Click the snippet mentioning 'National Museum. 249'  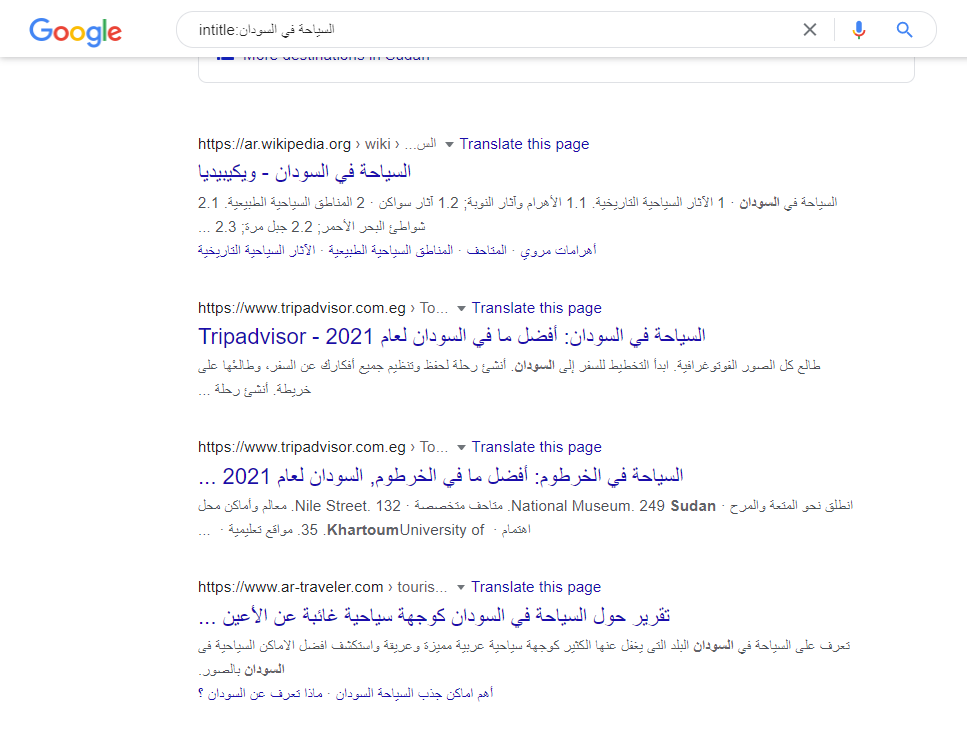[525, 518]
